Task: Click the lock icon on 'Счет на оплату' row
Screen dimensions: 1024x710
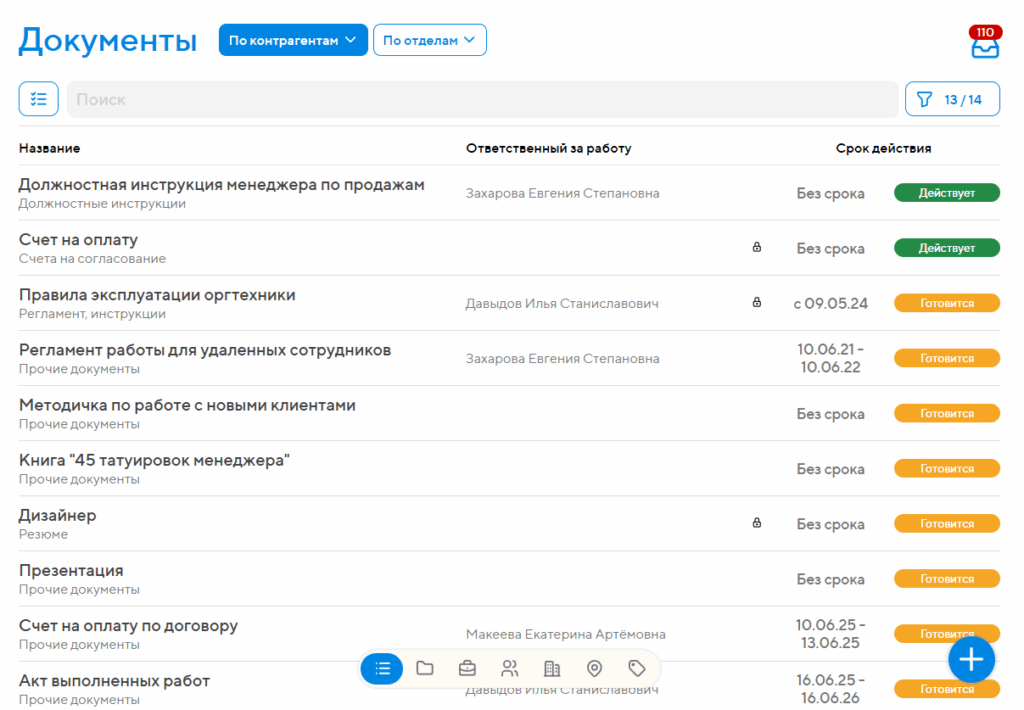Action: coord(757,247)
